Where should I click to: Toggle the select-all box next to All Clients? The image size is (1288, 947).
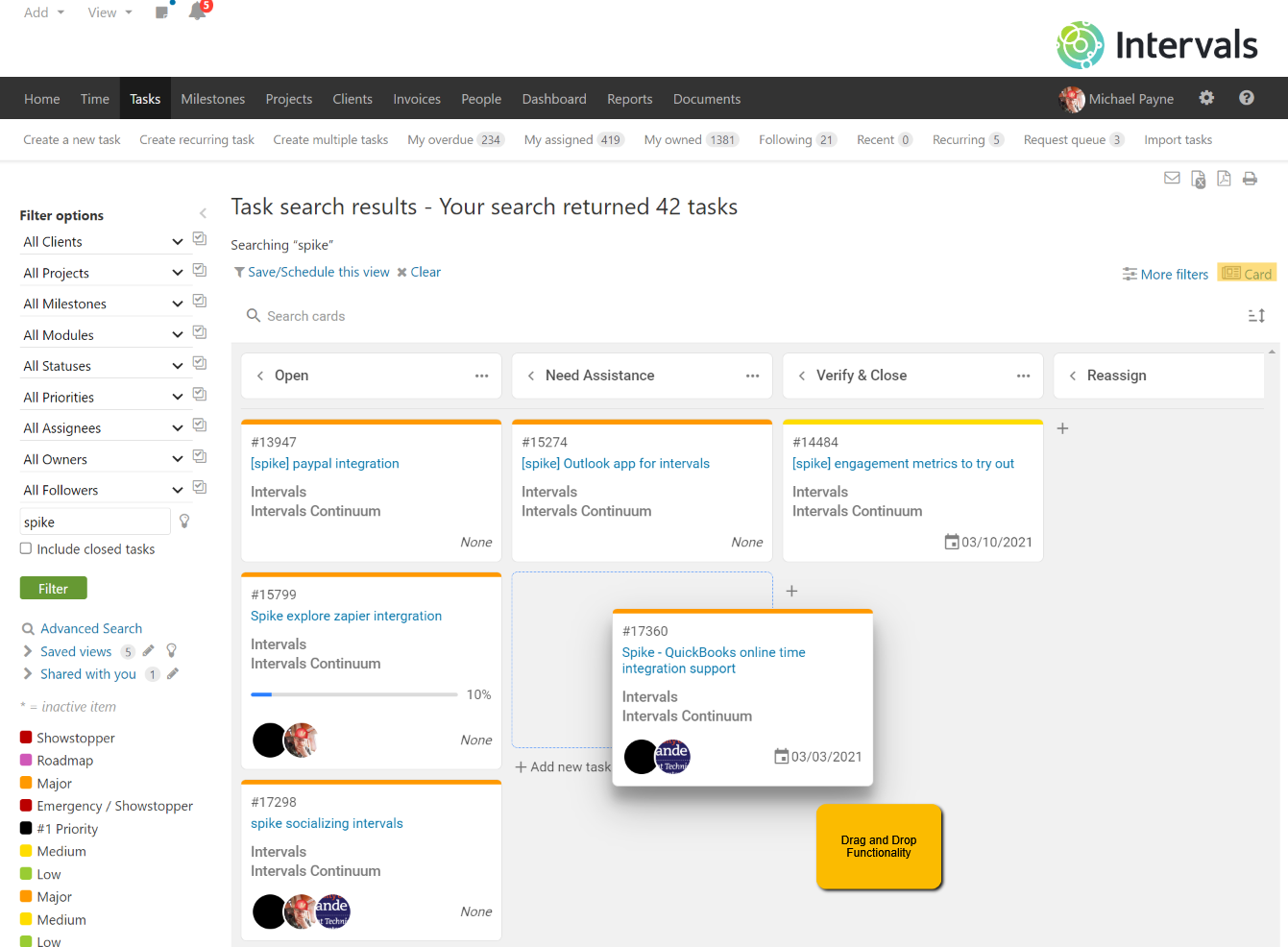199,238
